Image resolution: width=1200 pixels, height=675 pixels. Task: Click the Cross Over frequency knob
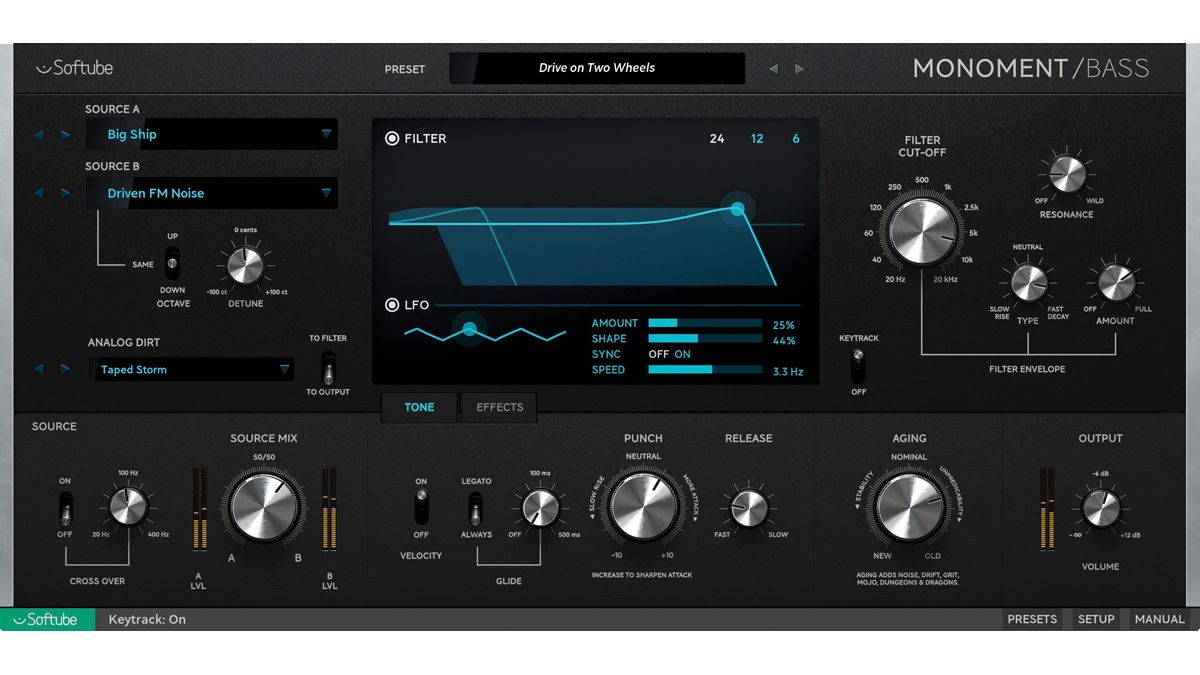pyautogui.click(x=128, y=507)
